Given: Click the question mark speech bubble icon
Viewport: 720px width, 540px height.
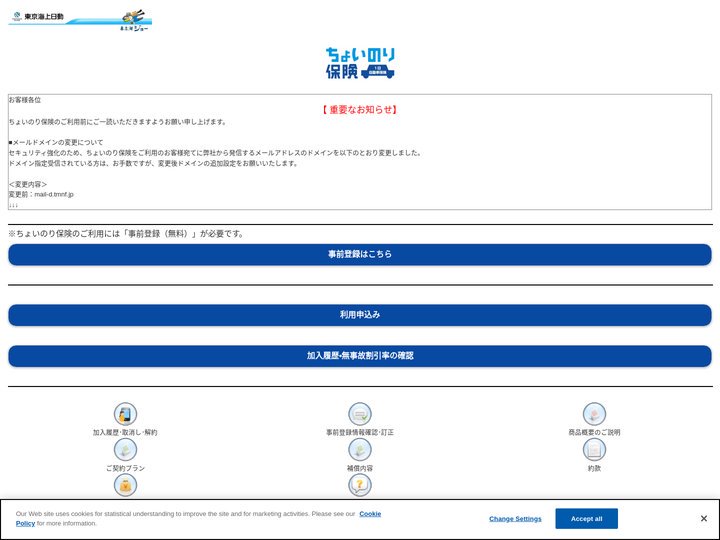Looking at the screenshot, I should pos(360,485).
